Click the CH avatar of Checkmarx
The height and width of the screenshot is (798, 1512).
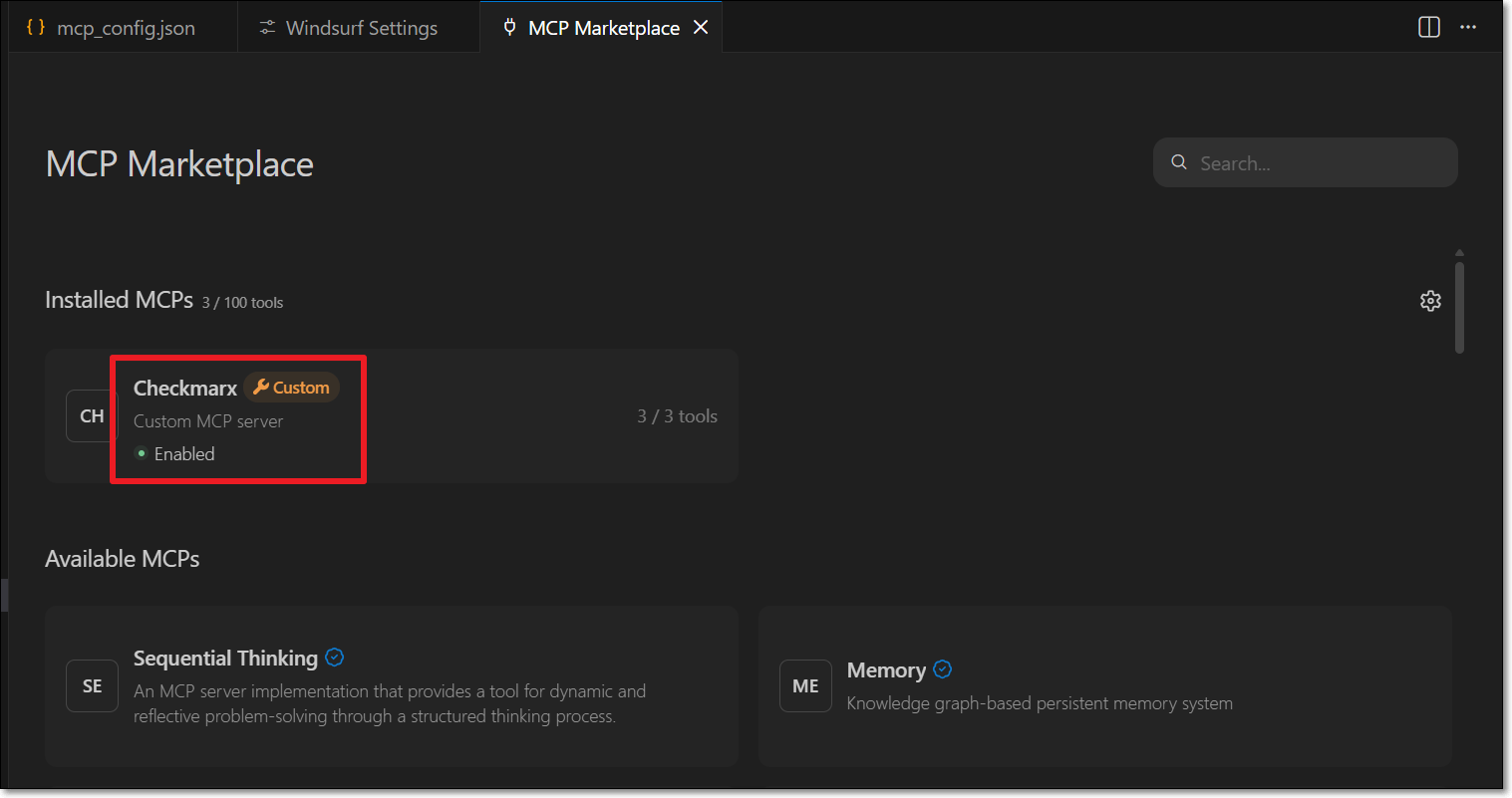92,416
